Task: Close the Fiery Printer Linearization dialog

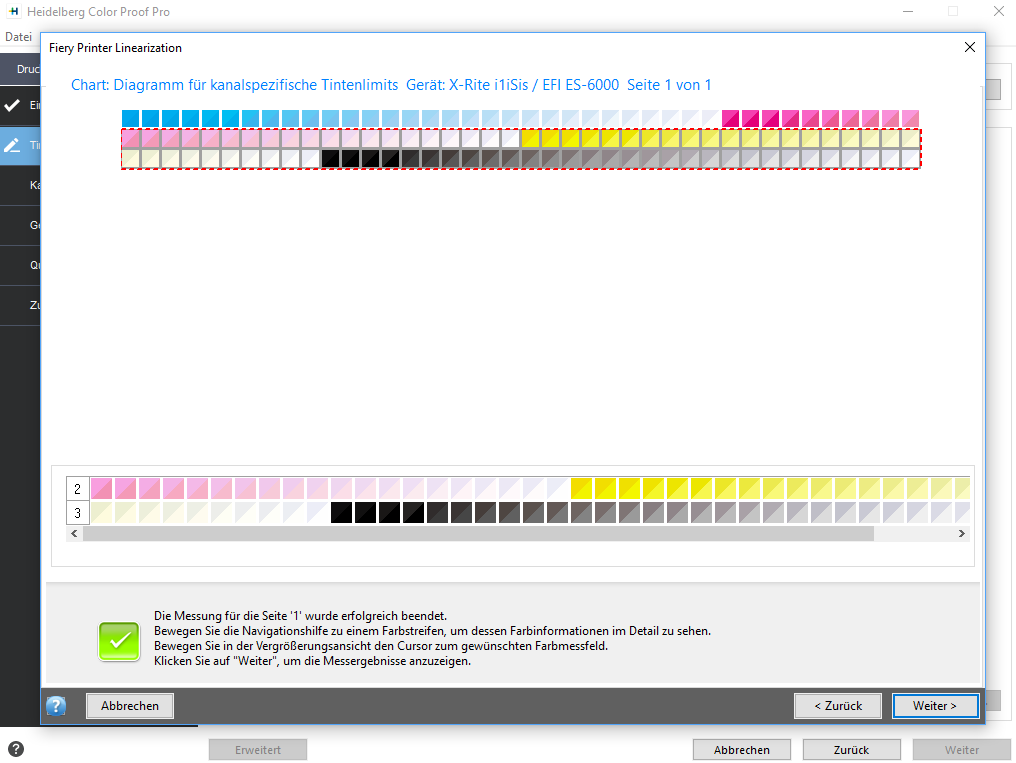Action: (969, 47)
